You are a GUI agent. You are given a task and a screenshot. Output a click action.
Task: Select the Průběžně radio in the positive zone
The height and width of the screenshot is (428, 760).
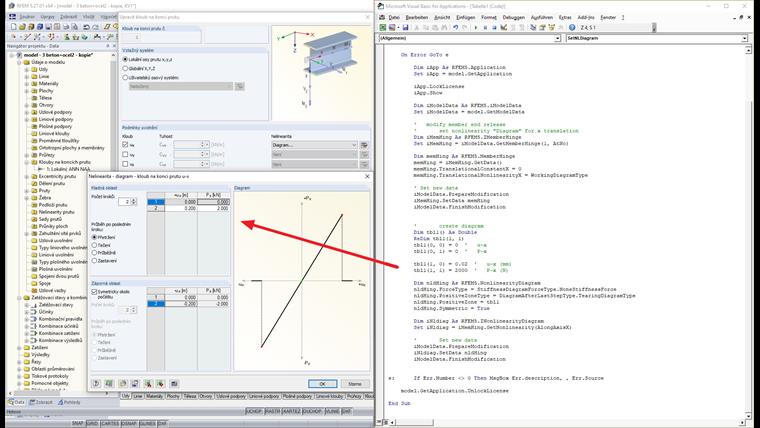tap(95, 253)
